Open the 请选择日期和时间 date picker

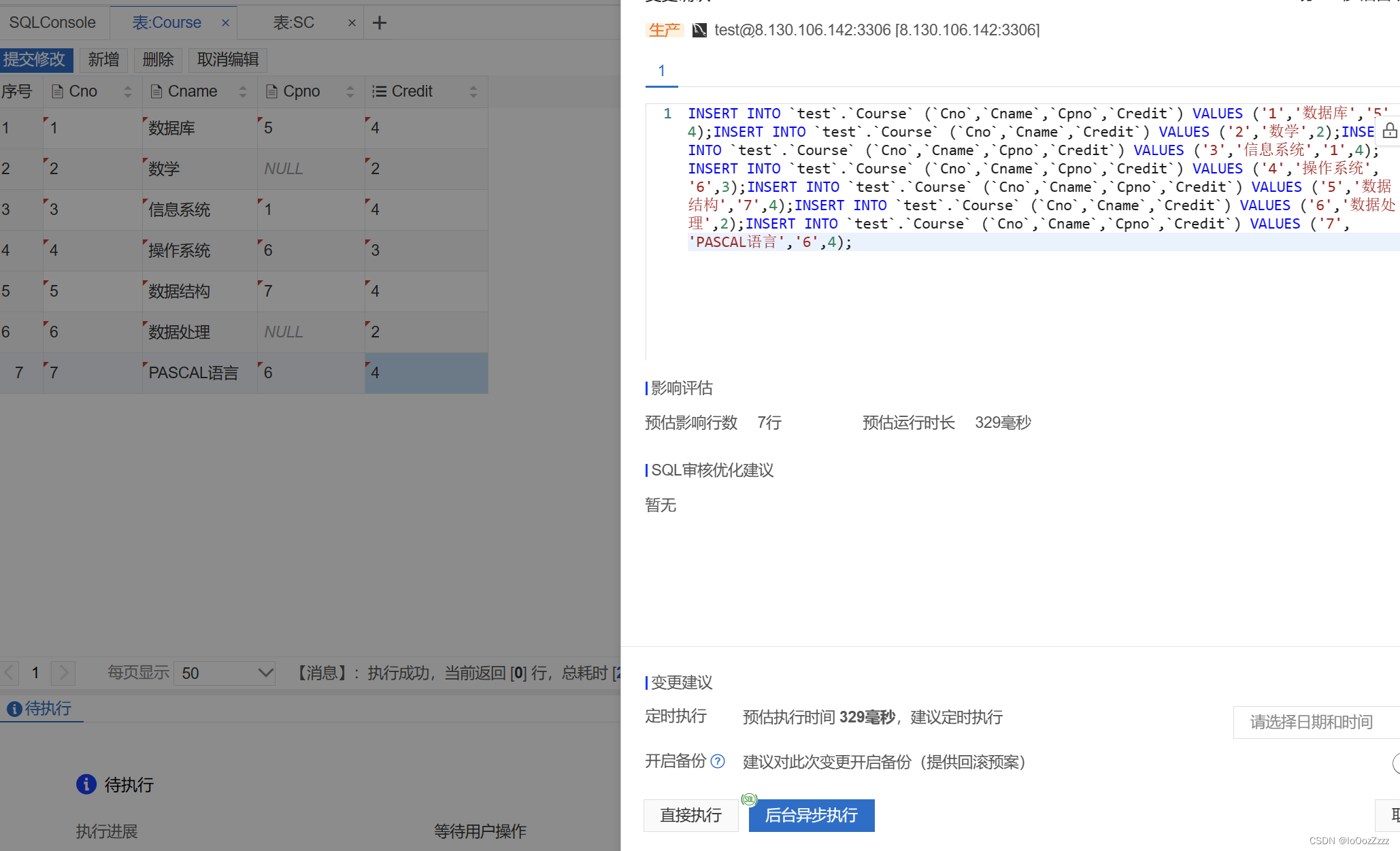click(1313, 722)
